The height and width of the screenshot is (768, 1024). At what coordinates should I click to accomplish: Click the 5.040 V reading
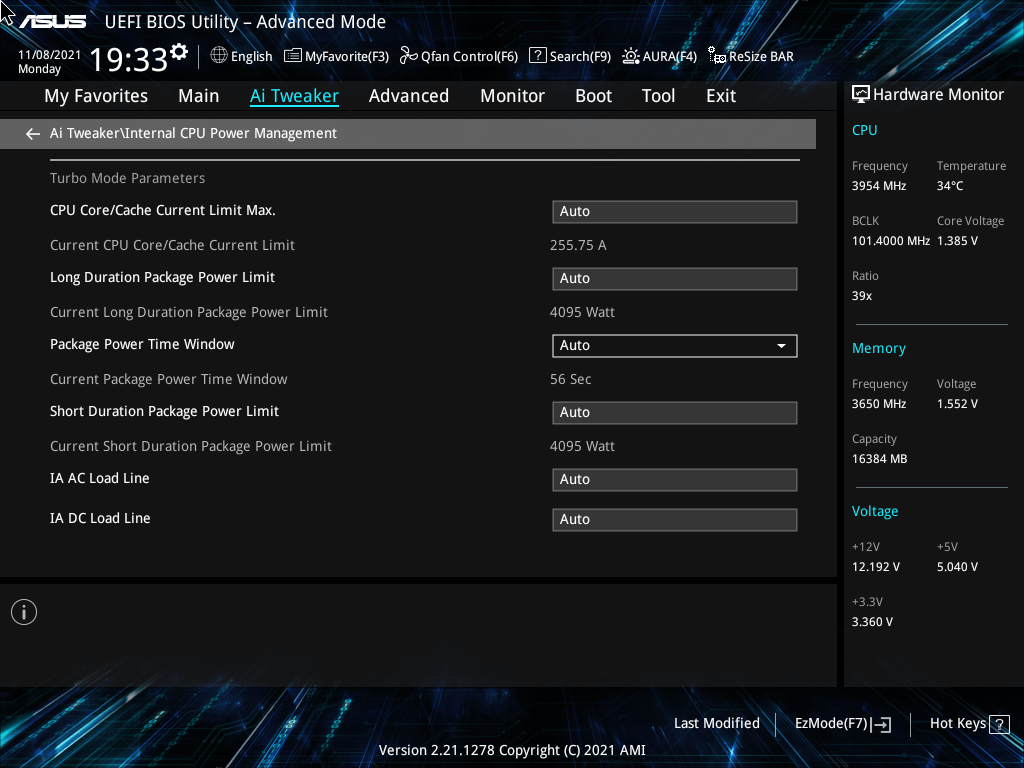pos(957,567)
